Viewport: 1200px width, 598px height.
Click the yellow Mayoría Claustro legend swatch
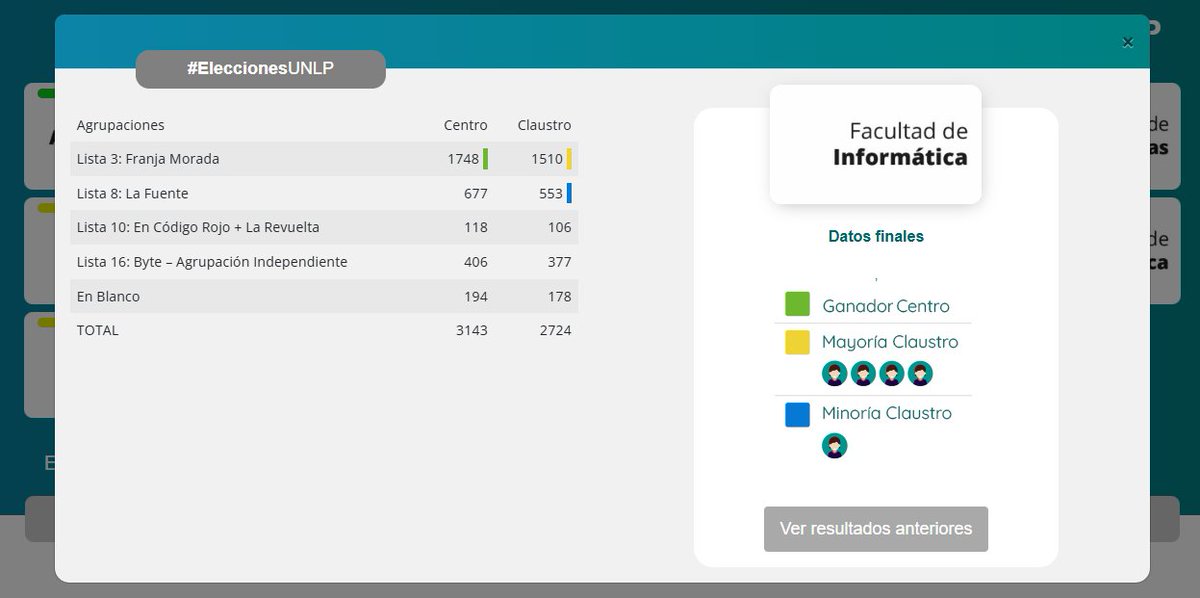tap(797, 342)
